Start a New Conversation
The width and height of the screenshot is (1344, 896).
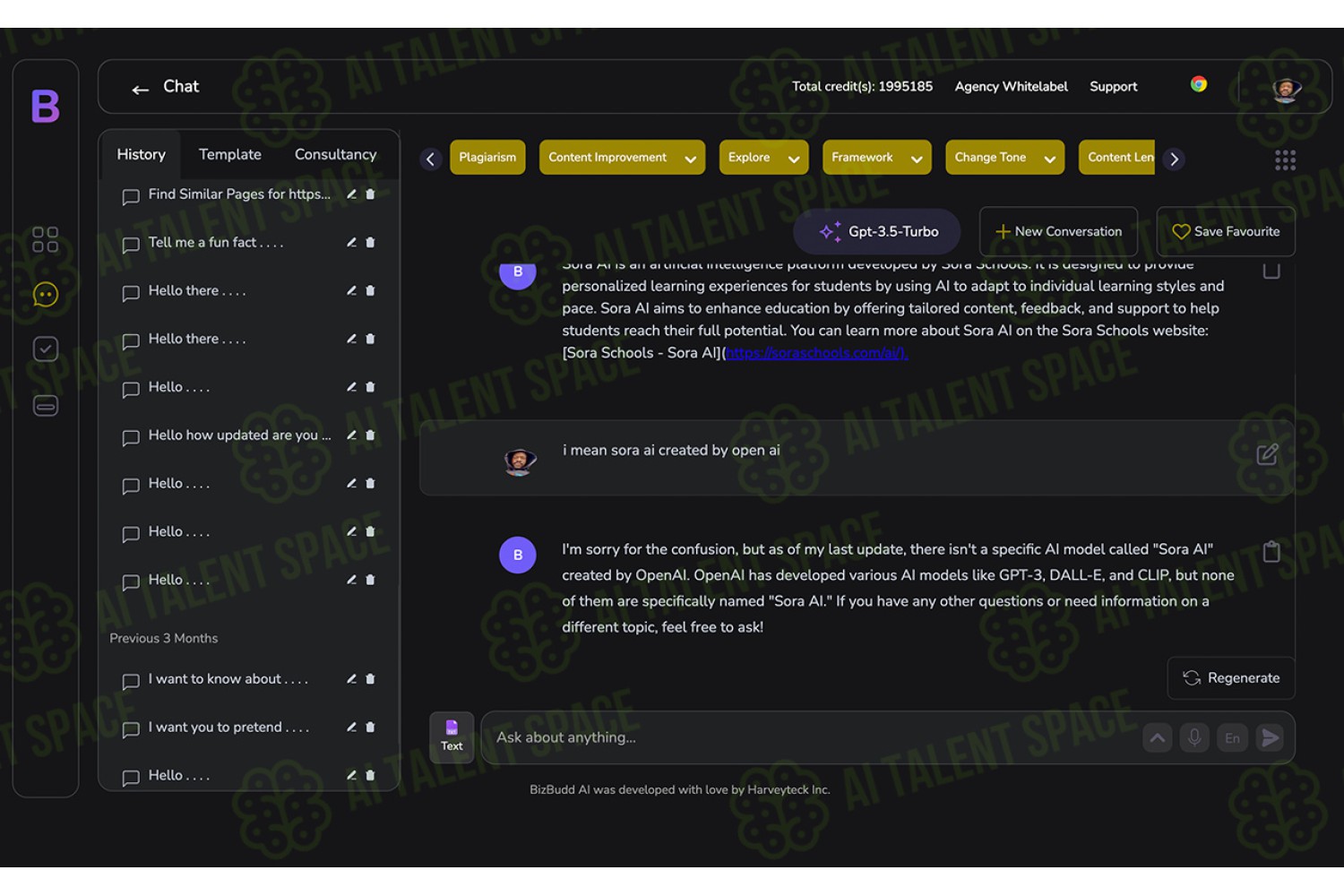click(1058, 231)
